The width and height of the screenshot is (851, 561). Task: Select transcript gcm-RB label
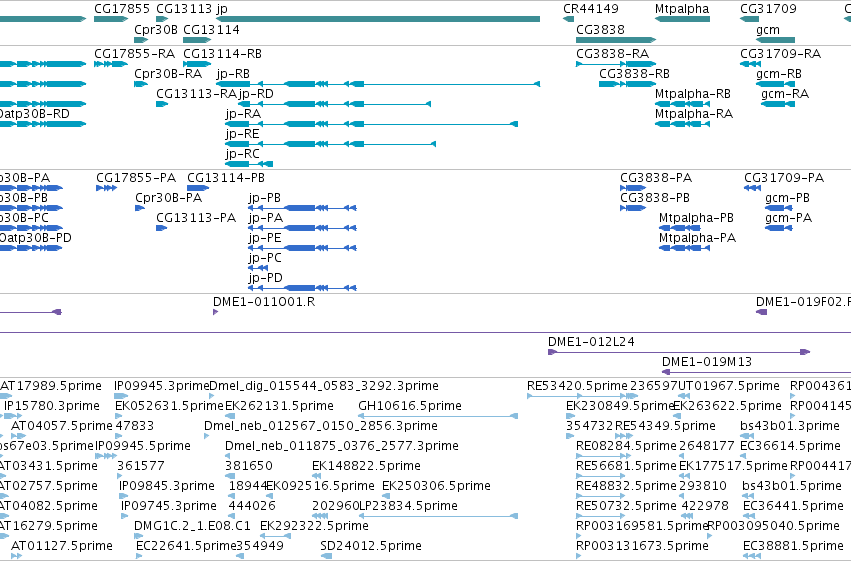pos(779,74)
